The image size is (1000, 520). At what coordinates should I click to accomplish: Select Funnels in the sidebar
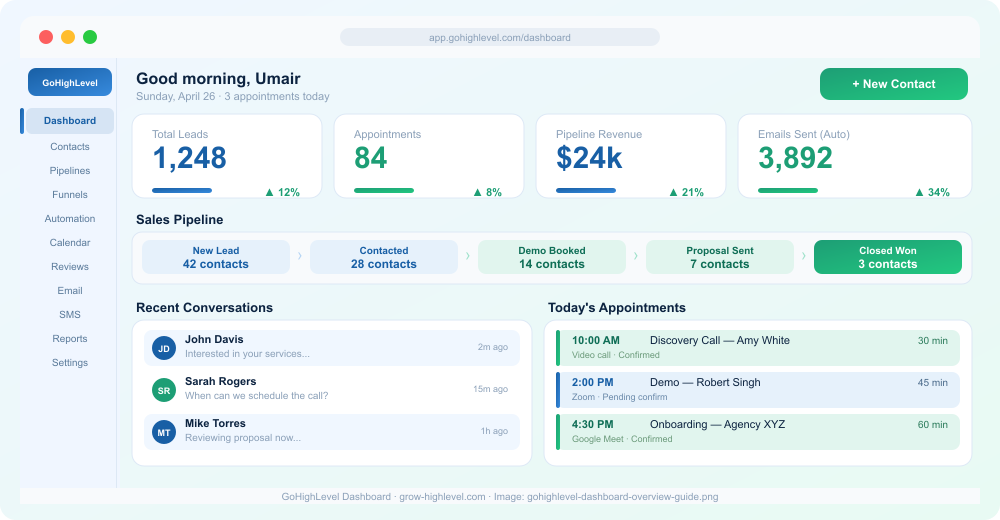[70, 195]
